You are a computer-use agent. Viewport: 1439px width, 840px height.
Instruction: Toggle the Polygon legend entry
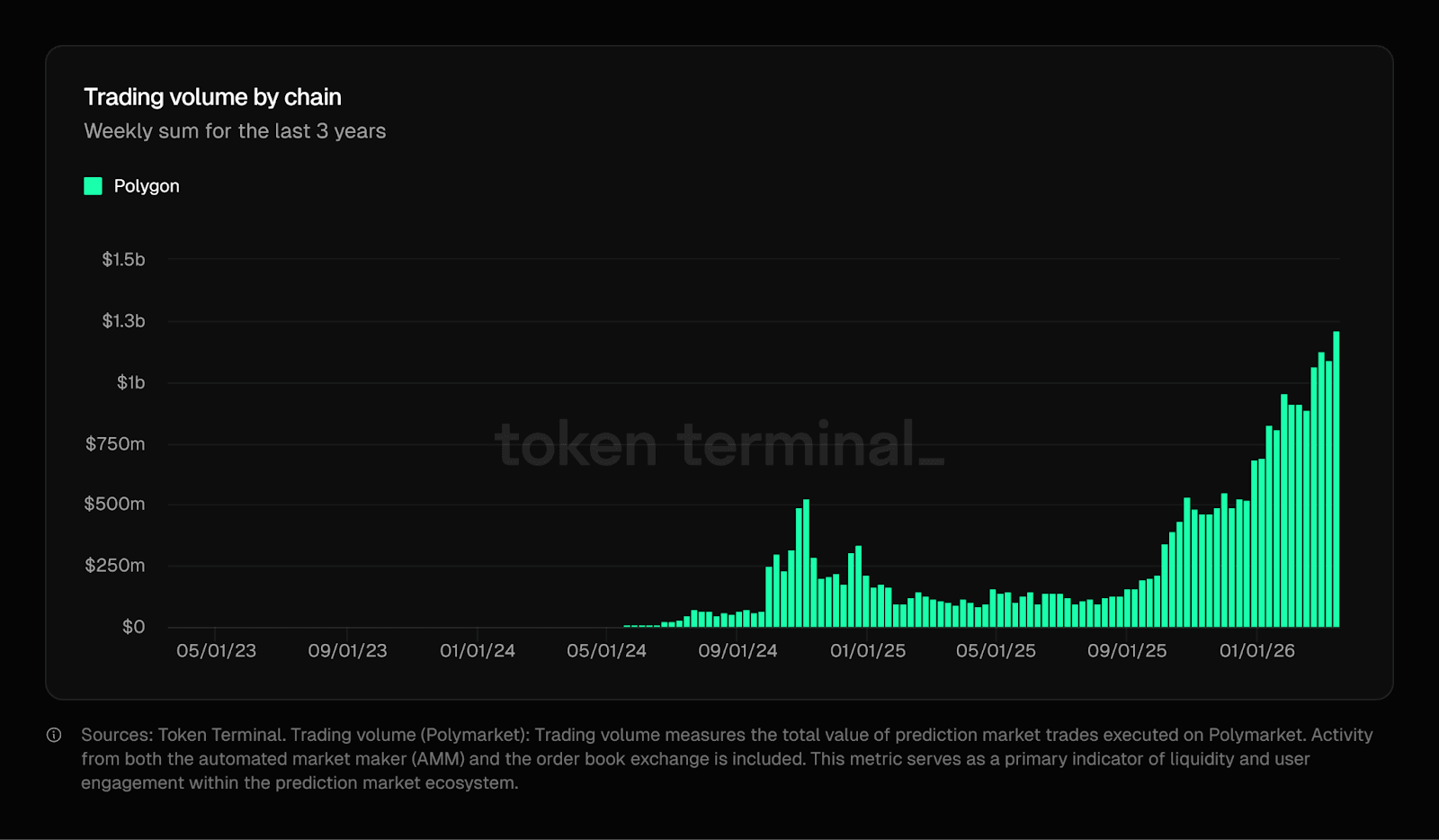click(x=147, y=186)
